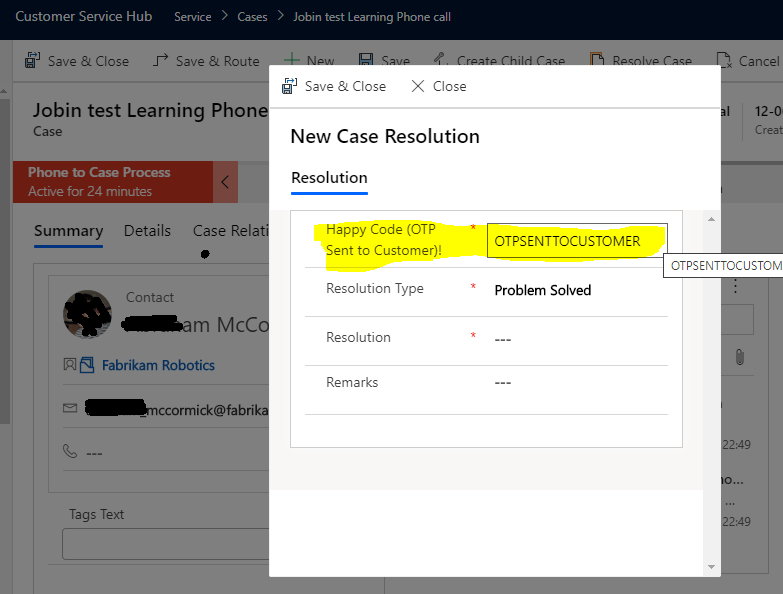Collapse the Phone to Case Process chevron
Screen dimensions: 783x594
(x=225, y=182)
